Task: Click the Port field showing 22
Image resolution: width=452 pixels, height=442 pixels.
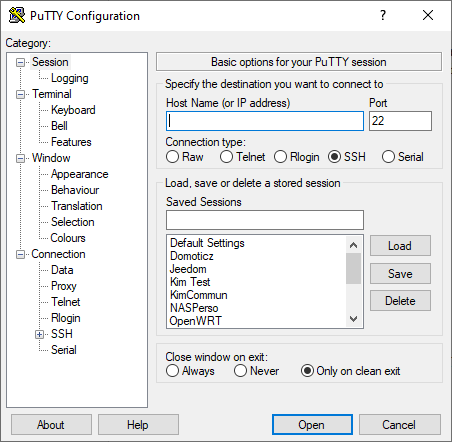Action: click(400, 121)
